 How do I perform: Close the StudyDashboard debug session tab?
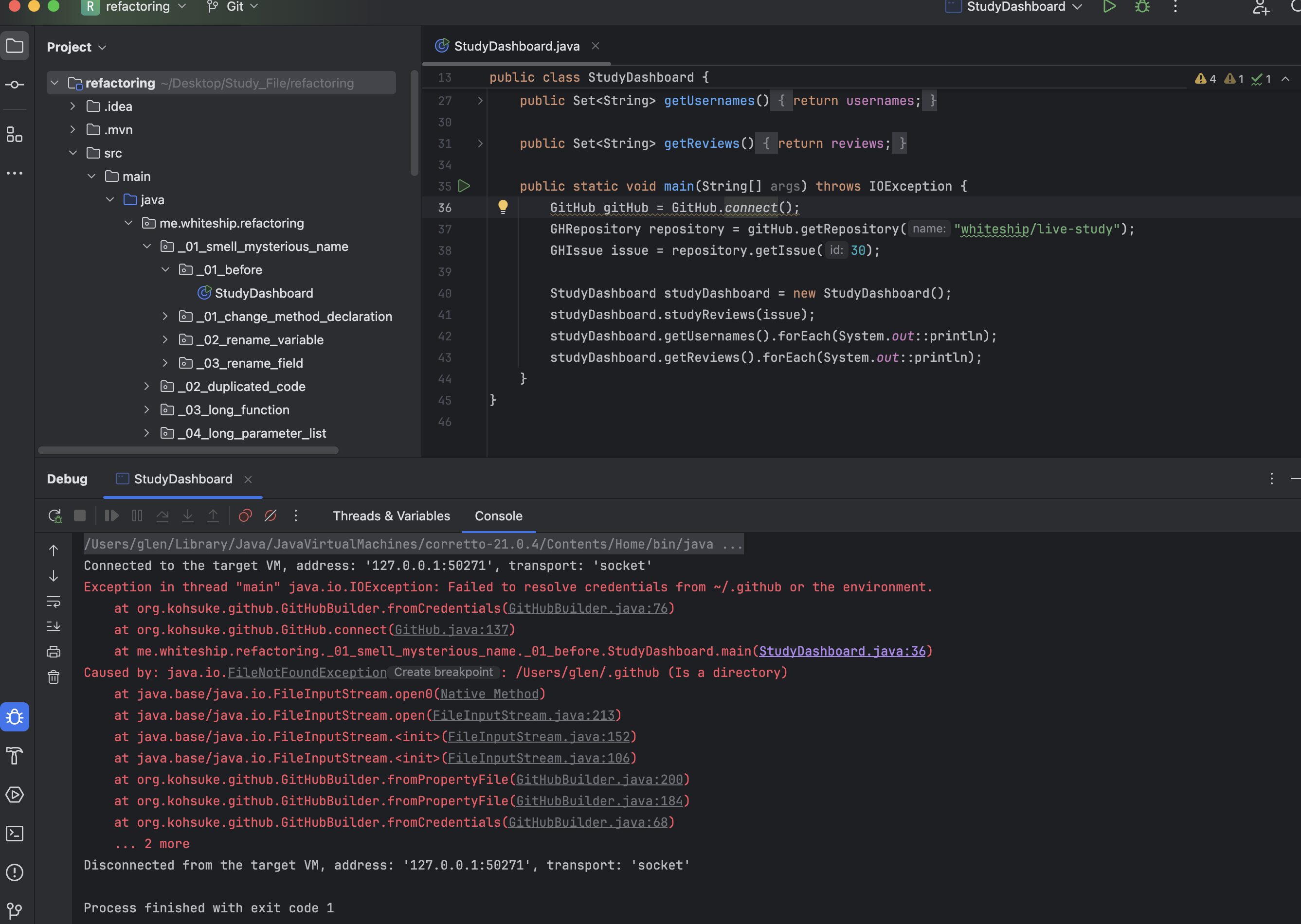[248, 479]
